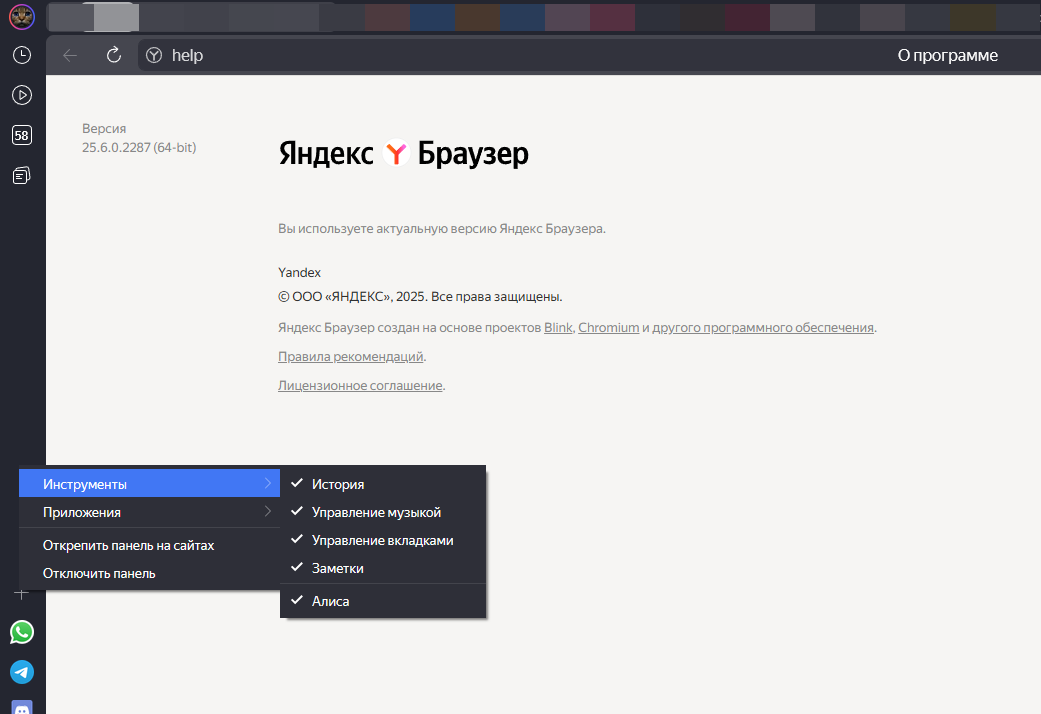This screenshot has width=1041, height=714.
Task: Follow the "Blink" link
Action: pyautogui.click(x=558, y=327)
